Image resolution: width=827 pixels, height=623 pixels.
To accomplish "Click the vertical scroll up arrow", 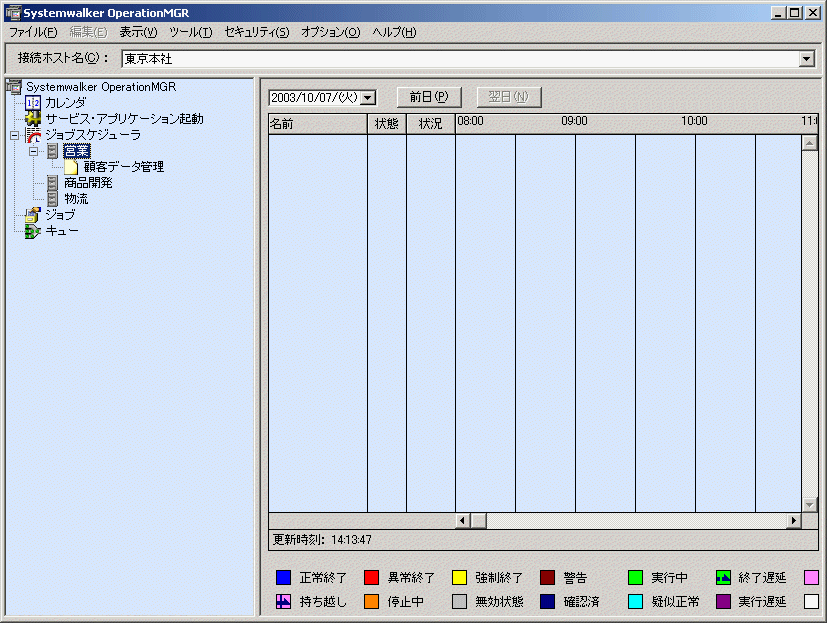I will pos(810,142).
